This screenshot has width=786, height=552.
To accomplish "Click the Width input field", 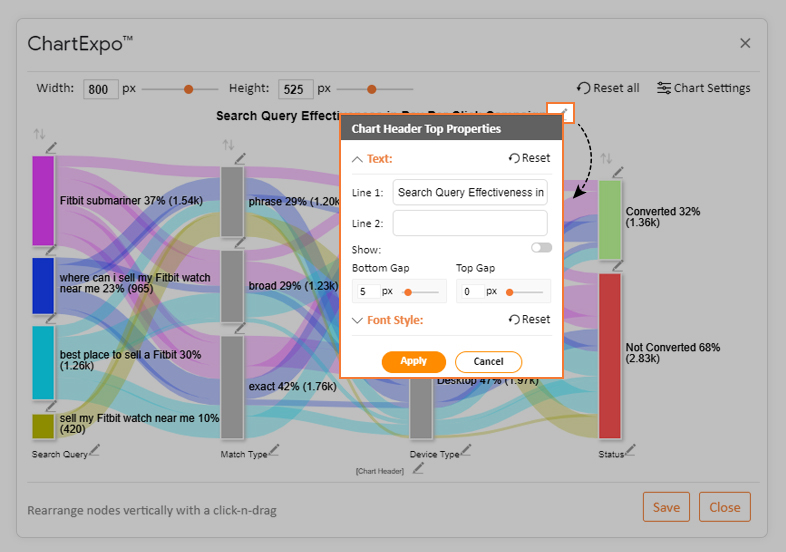I will (101, 89).
